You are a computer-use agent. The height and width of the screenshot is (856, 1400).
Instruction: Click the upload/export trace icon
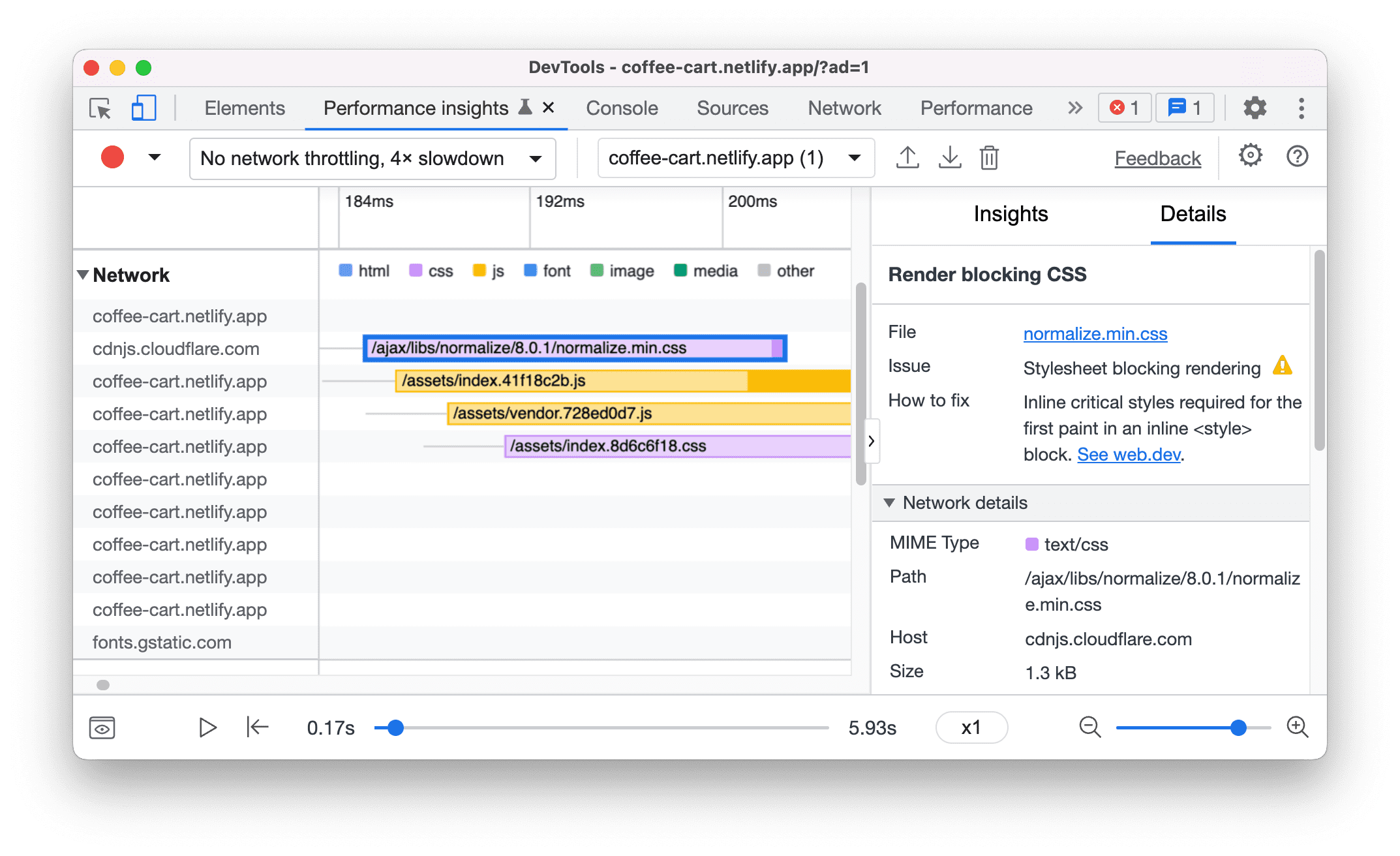point(906,157)
